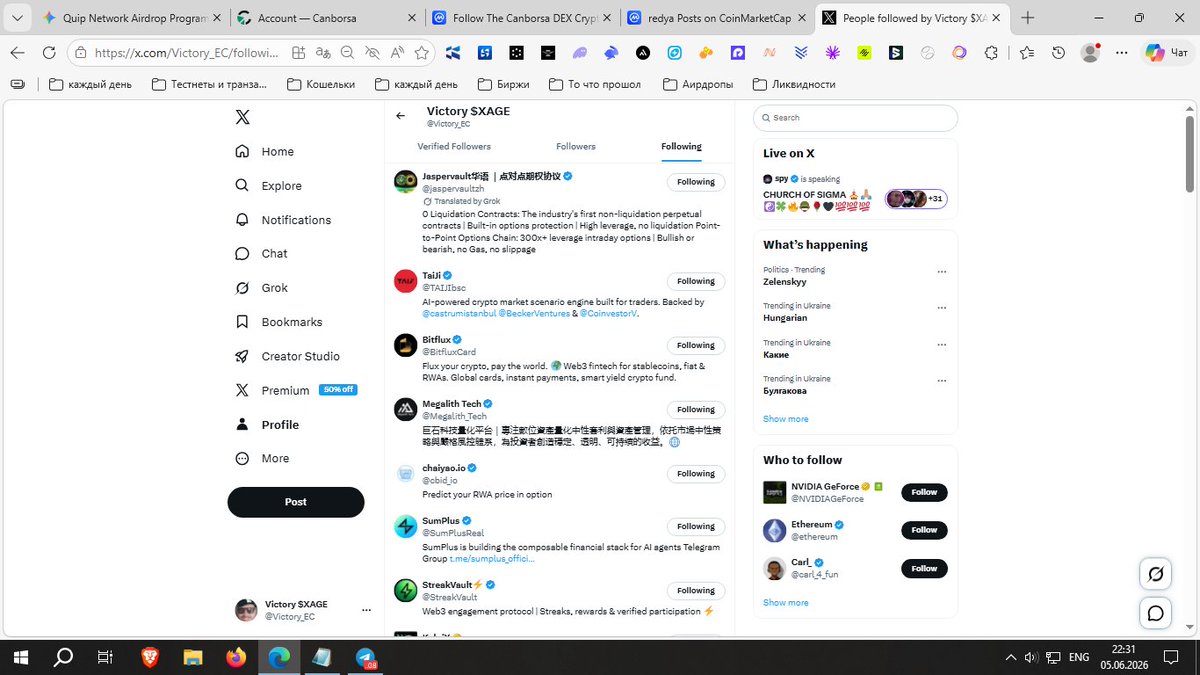This screenshot has width=1200, height=675.
Task: Toggle Following button for StreakVault
Action: click(696, 590)
